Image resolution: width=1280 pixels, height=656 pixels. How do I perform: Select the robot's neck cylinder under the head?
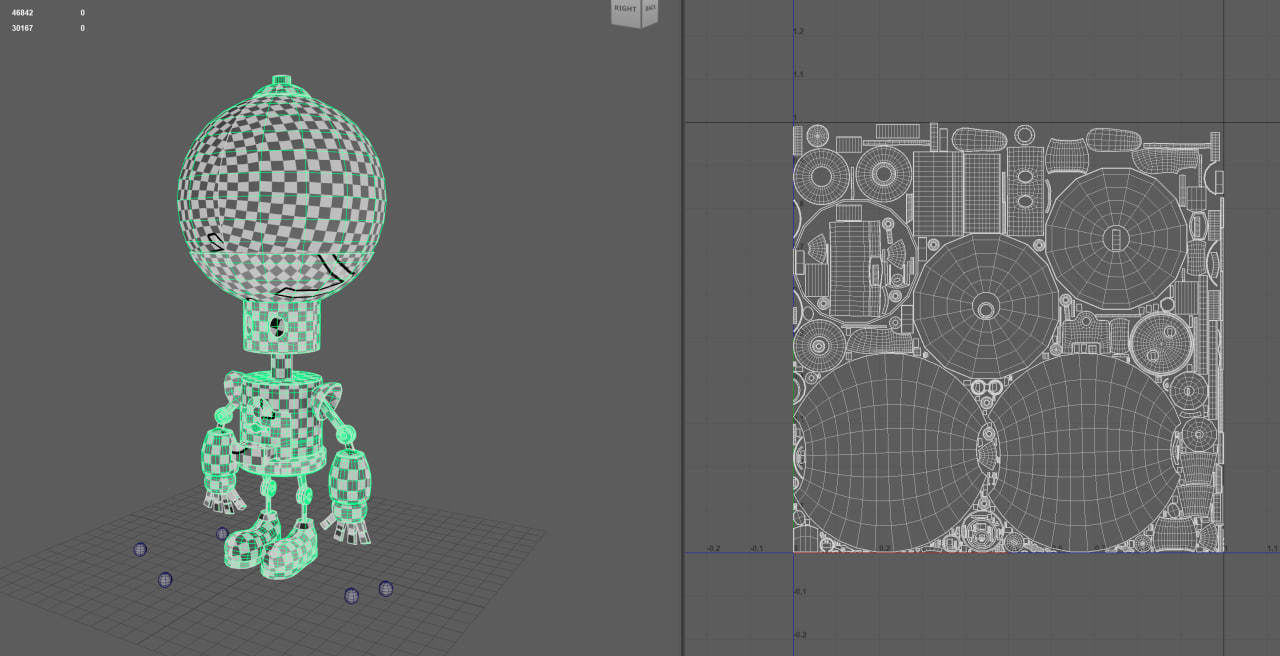coord(280,328)
